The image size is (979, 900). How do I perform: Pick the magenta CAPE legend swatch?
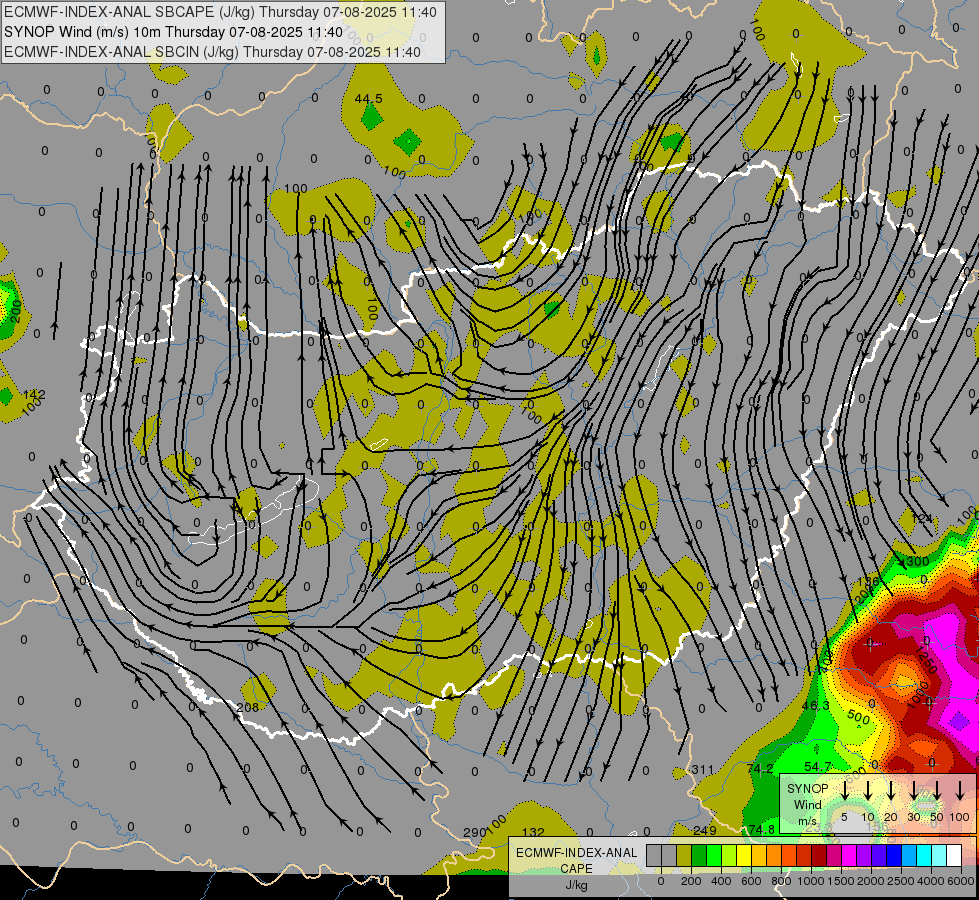pyautogui.click(x=850, y=855)
